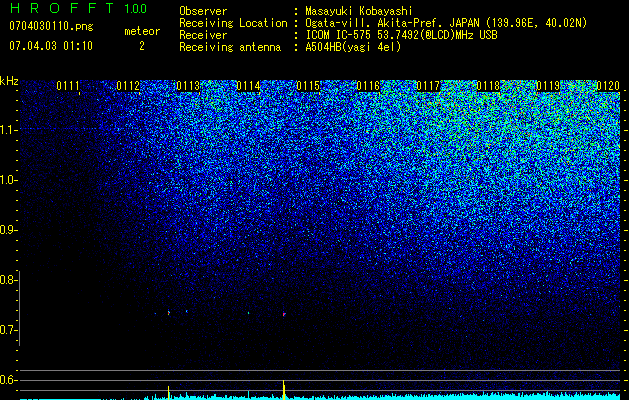629x400 pixels.
Task: Click the HROFFT 1.0.0 title text
Action: (78, 8)
